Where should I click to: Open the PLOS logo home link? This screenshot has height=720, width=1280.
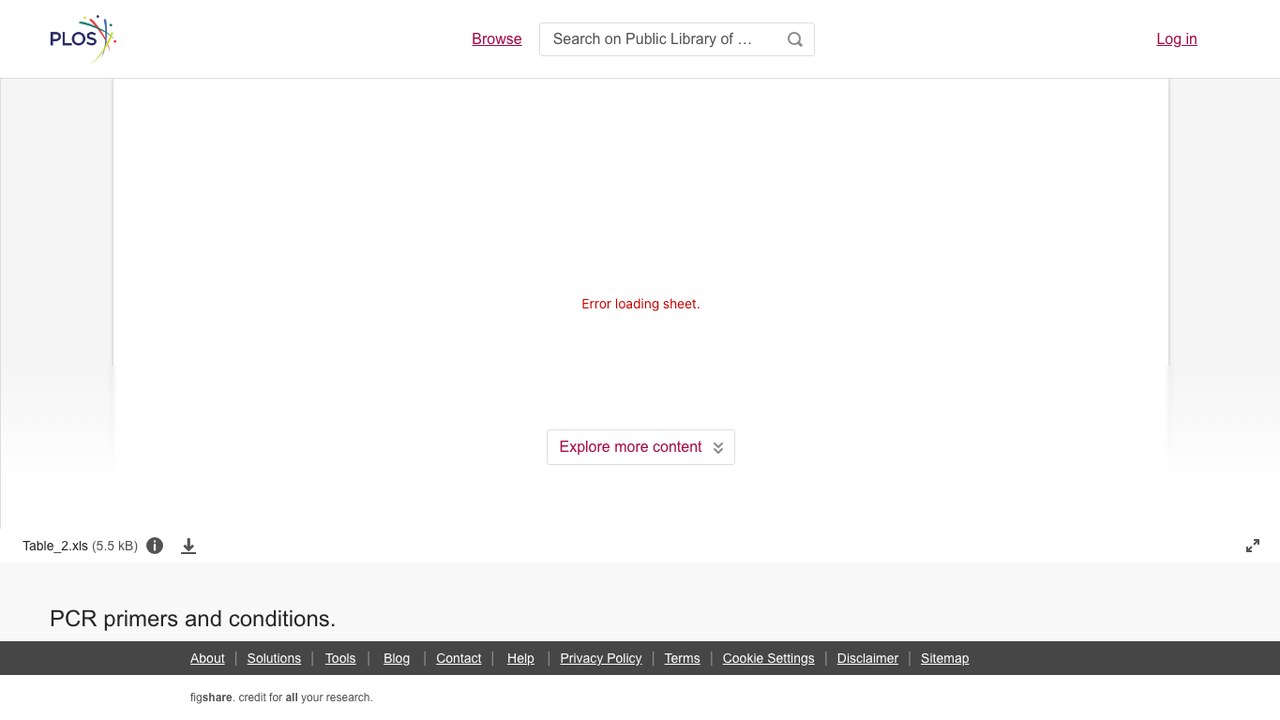point(83,39)
